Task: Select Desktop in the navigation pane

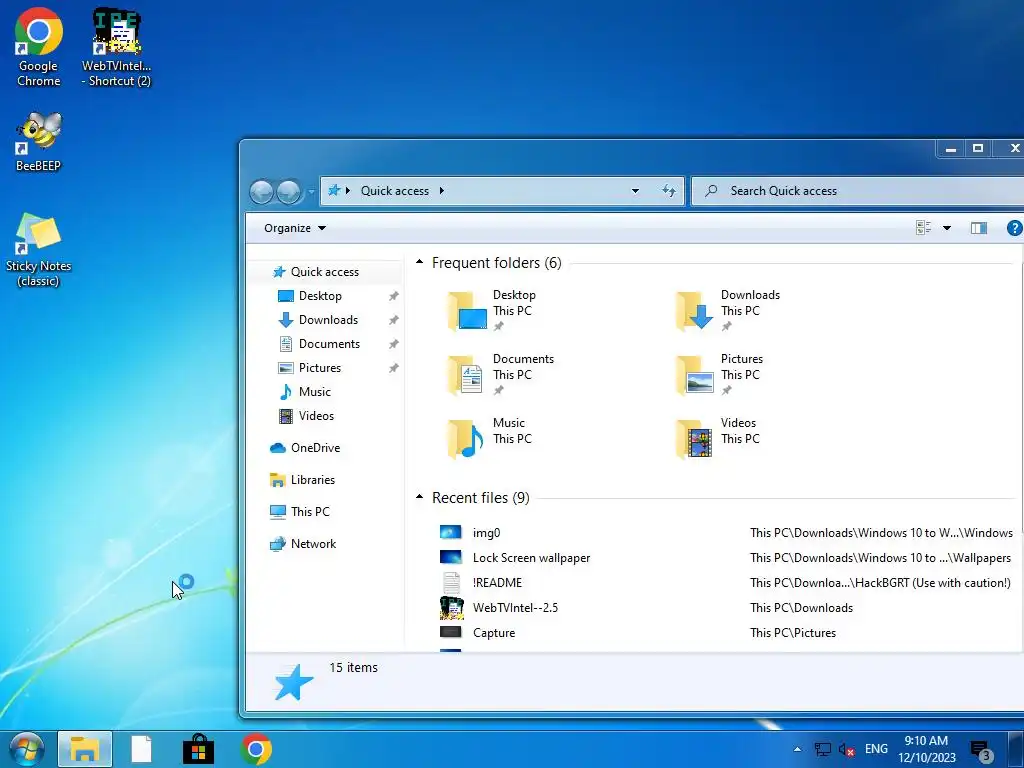Action: pyautogui.click(x=320, y=296)
